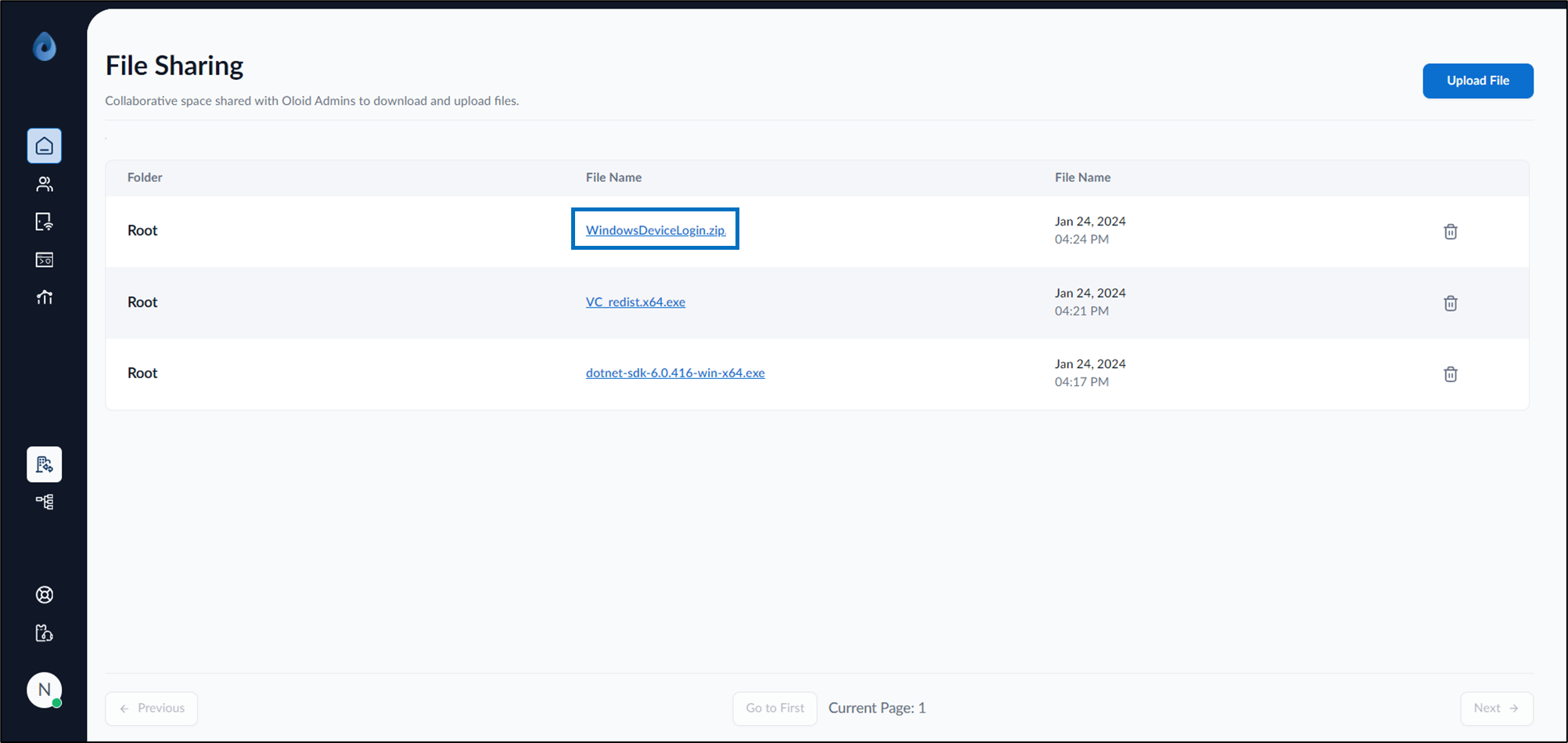Click the first File Name column header
The height and width of the screenshot is (743, 1568).
click(613, 178)
